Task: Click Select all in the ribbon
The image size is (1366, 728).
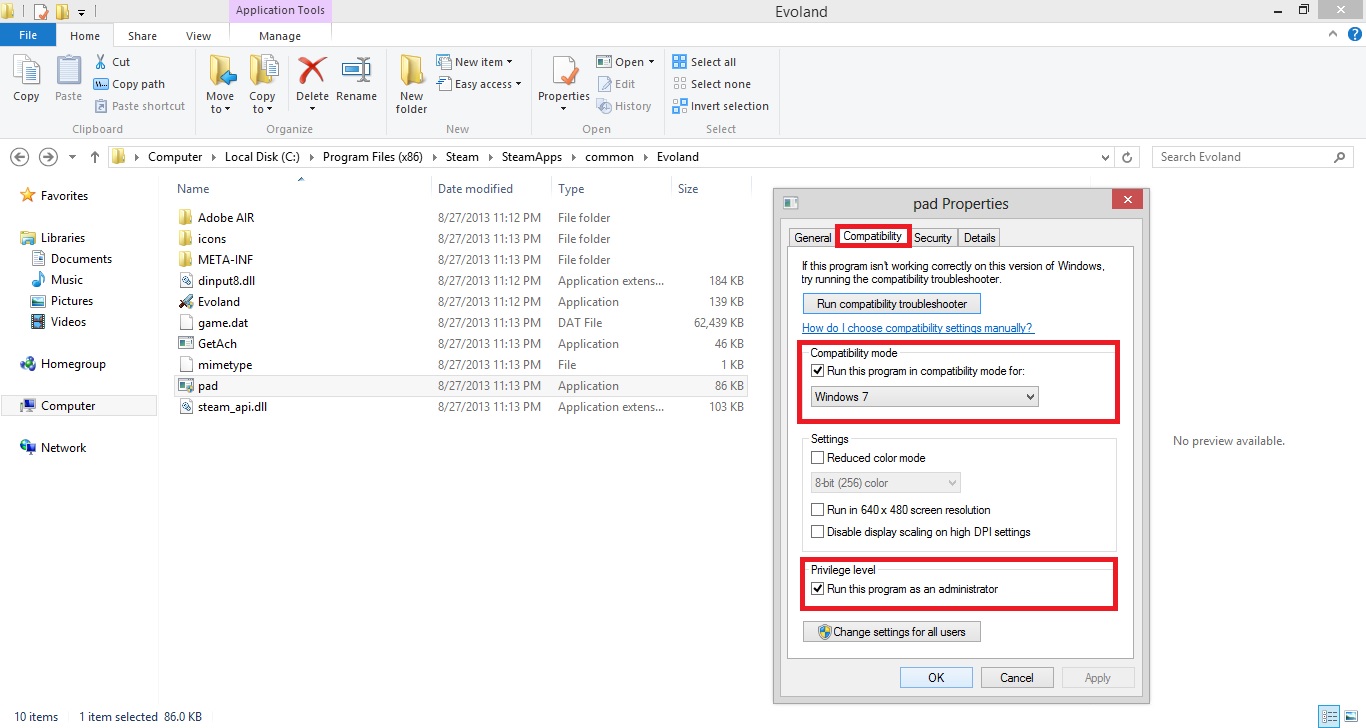Action: pyautogui.click(x=704, y=62)
